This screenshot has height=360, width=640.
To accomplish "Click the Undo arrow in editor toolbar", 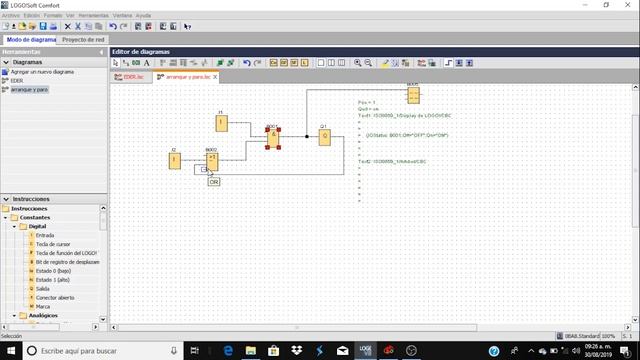I will [x=247, y=63].
